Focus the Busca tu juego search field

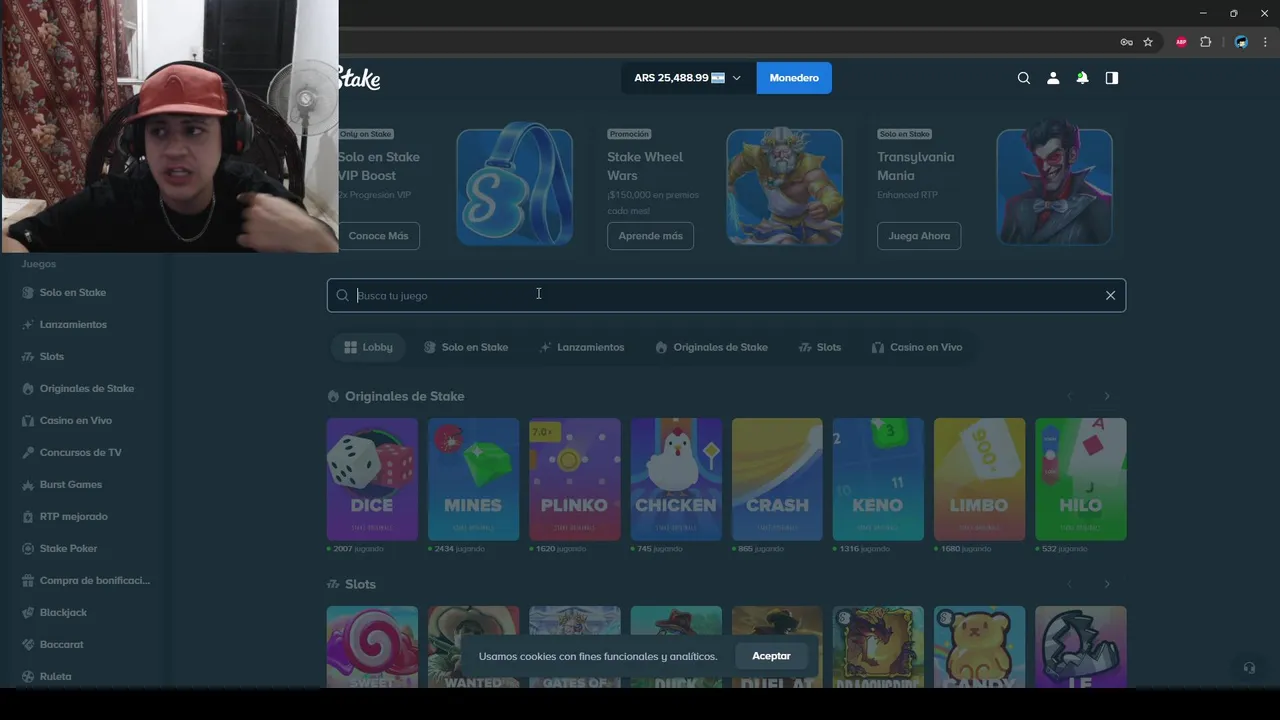pos(726,295)
